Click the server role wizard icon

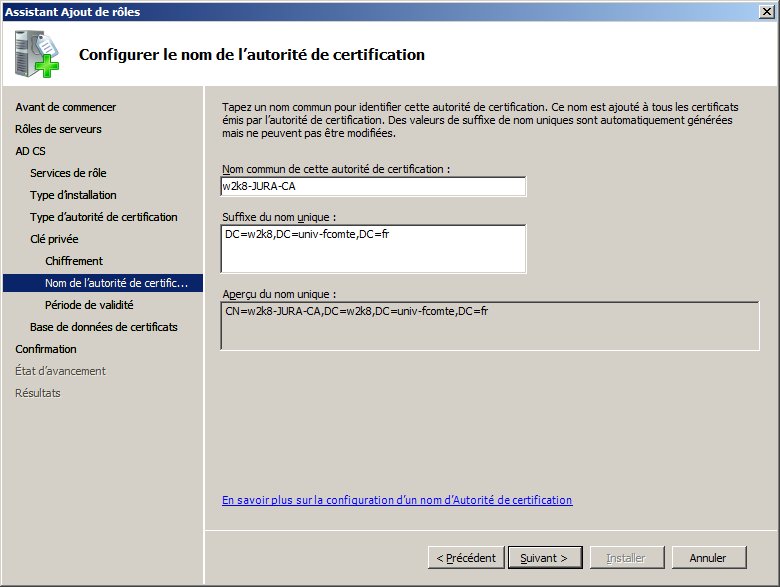pyautogui.click(x=37, y=54)
